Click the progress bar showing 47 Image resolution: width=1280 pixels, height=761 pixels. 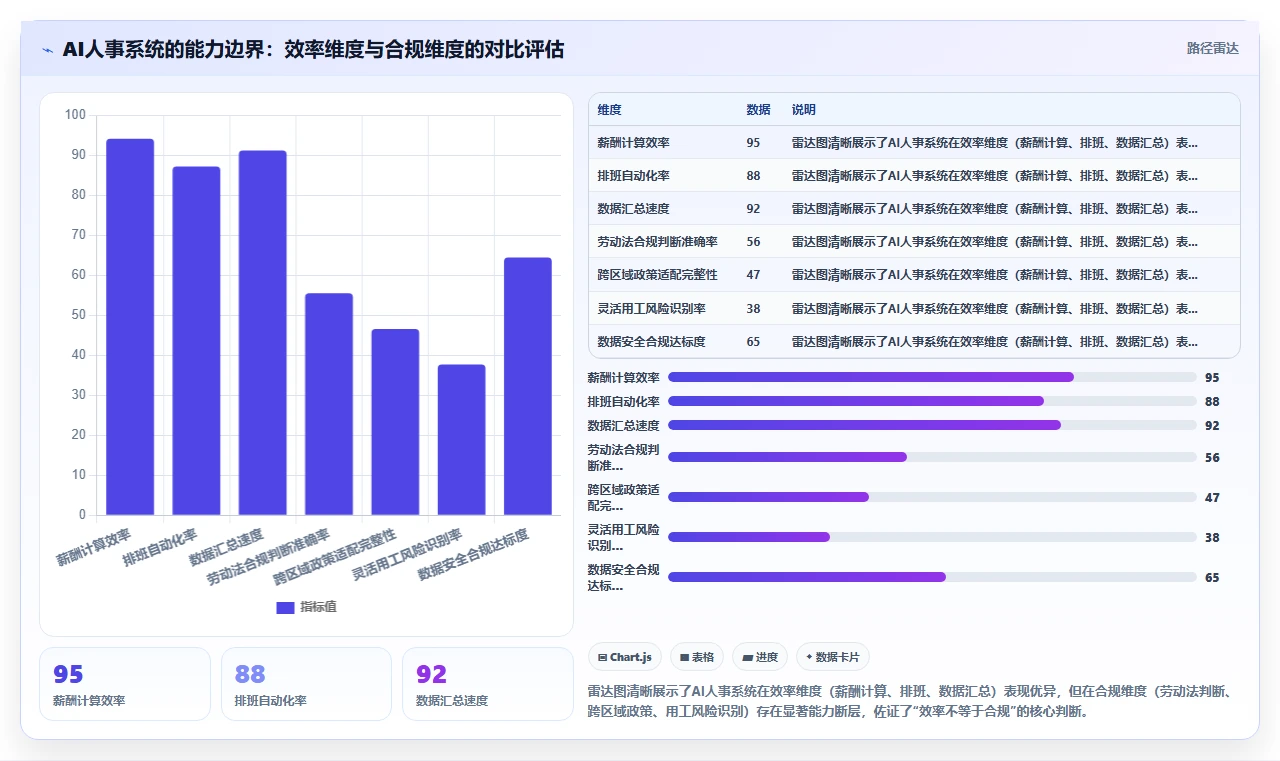point(932,497)
